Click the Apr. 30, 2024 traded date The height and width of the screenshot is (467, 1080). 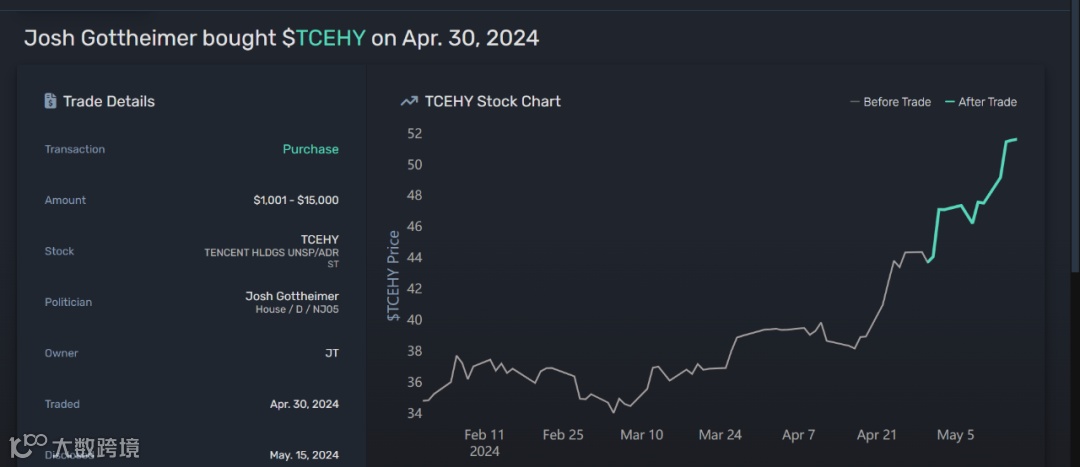(x=304, y=404)
